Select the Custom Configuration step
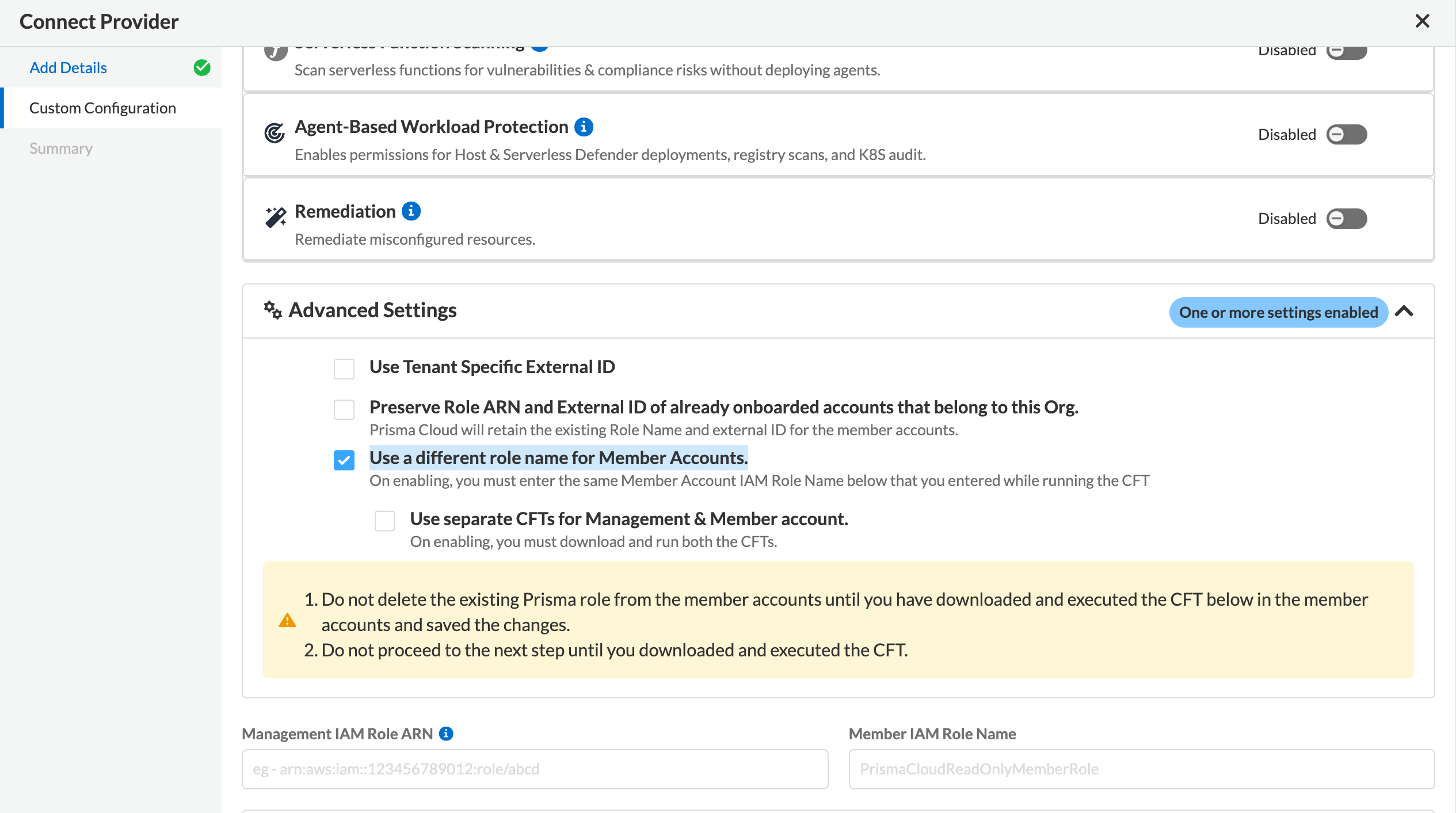The height and width of the screenshot is (813, 1456). [102, 108]
